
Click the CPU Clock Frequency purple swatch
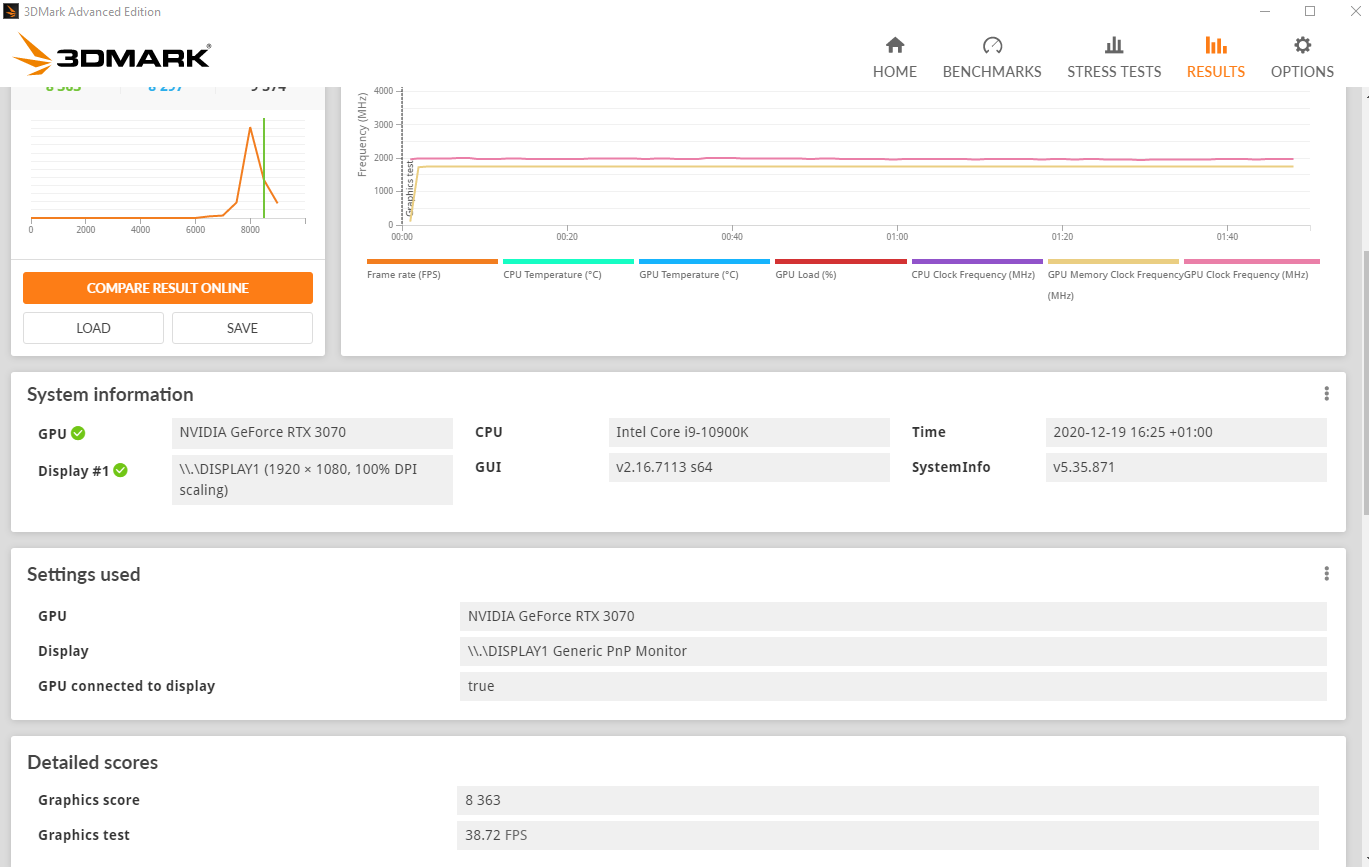pos(977,261)
